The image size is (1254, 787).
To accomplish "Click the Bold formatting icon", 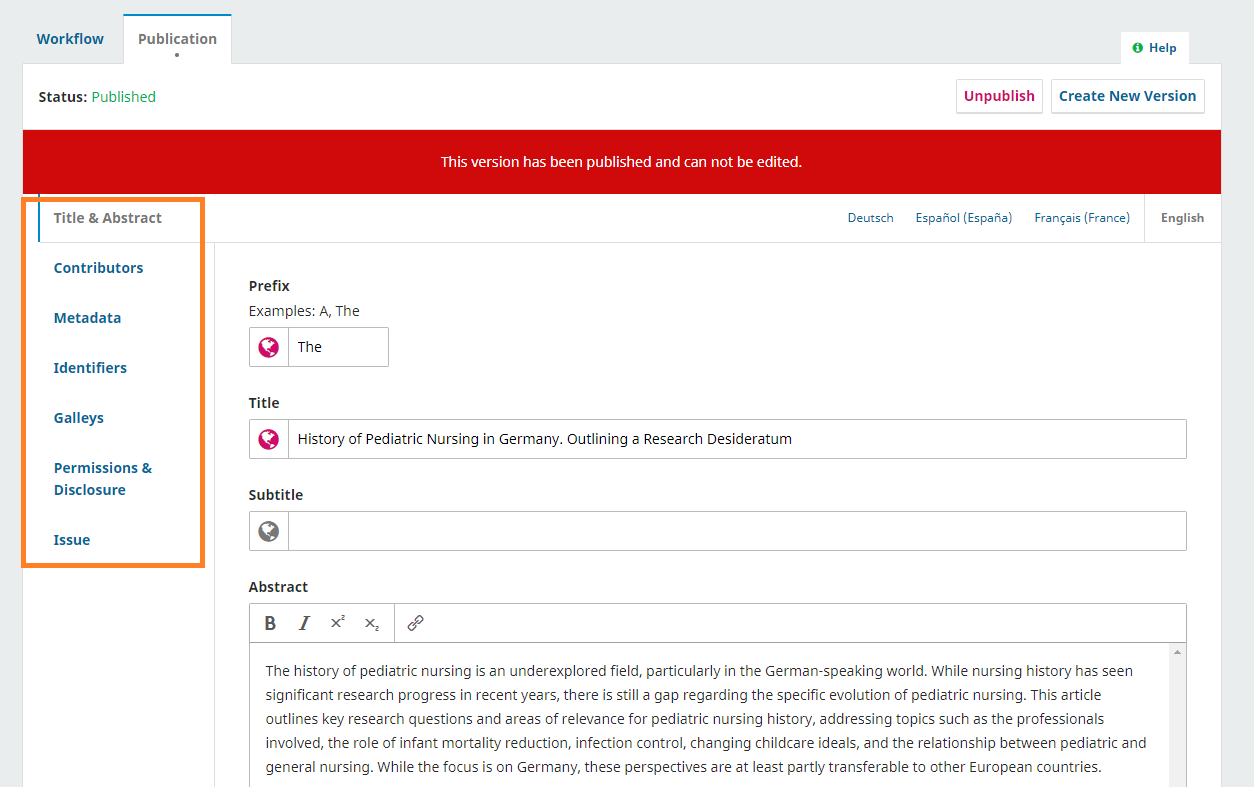I will point(270,623).
